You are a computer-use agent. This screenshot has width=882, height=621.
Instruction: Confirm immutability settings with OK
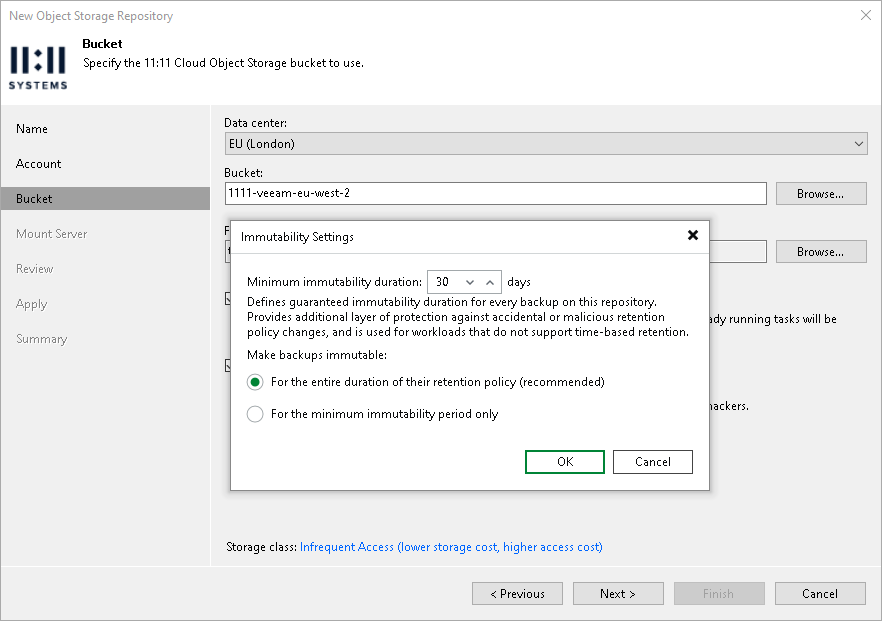pos(565,462)
